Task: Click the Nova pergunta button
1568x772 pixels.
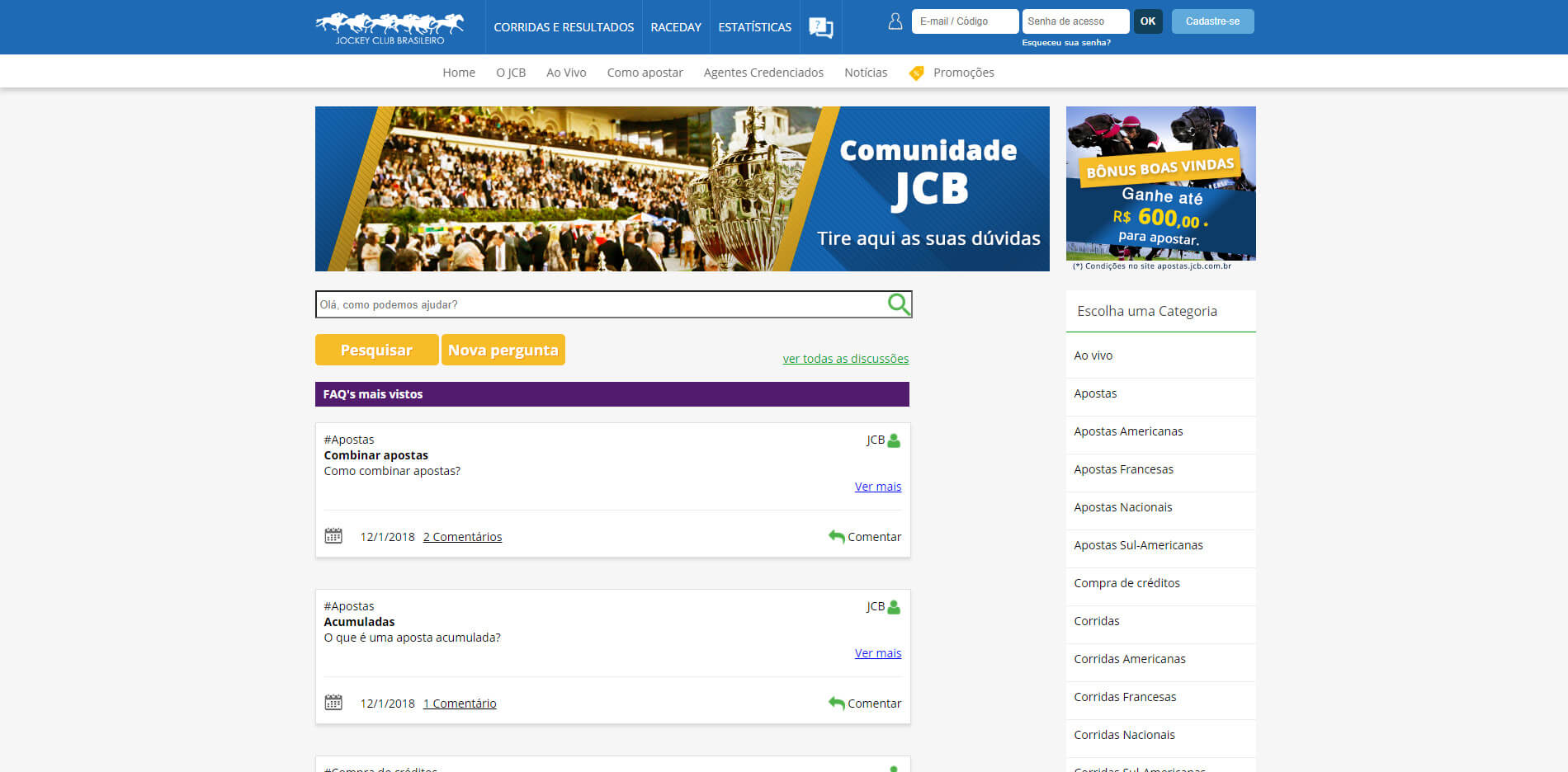Action: pyautogui.click(x=503, y=350)
